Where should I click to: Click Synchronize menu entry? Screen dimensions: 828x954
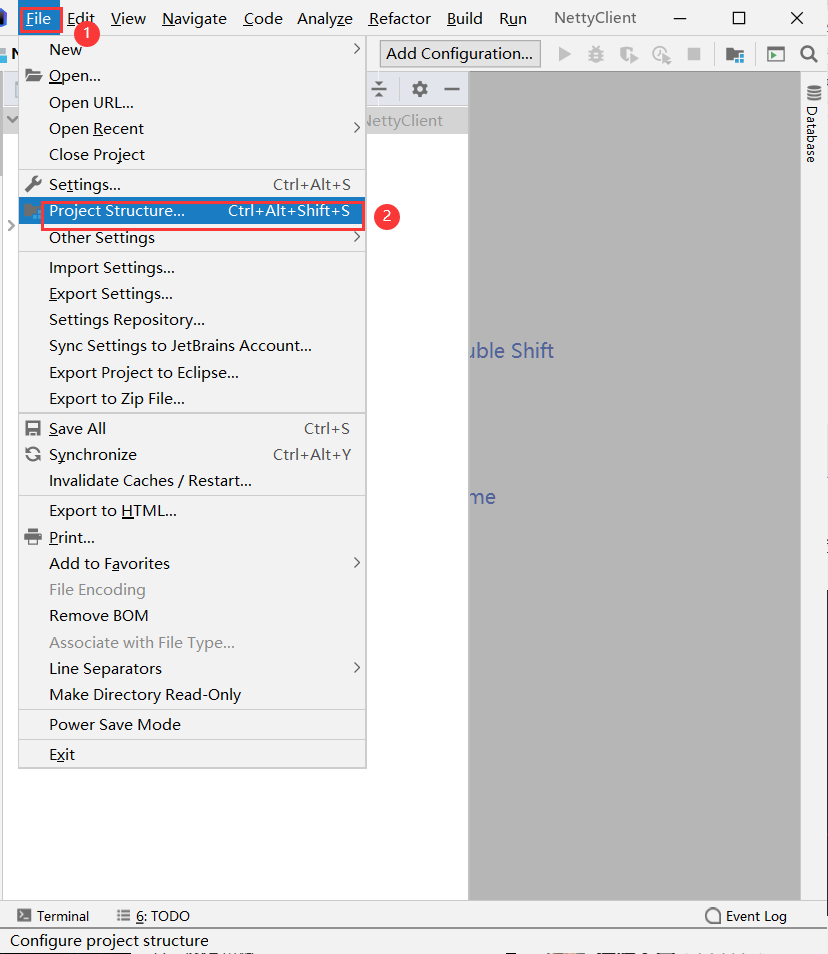192,454
